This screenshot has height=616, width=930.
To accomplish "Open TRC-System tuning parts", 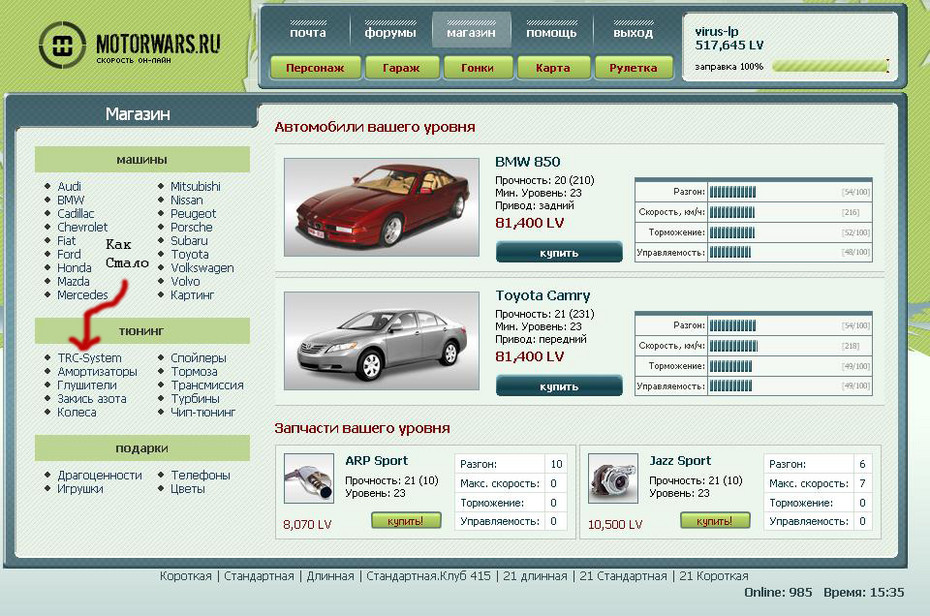I will tap(90, 358).
